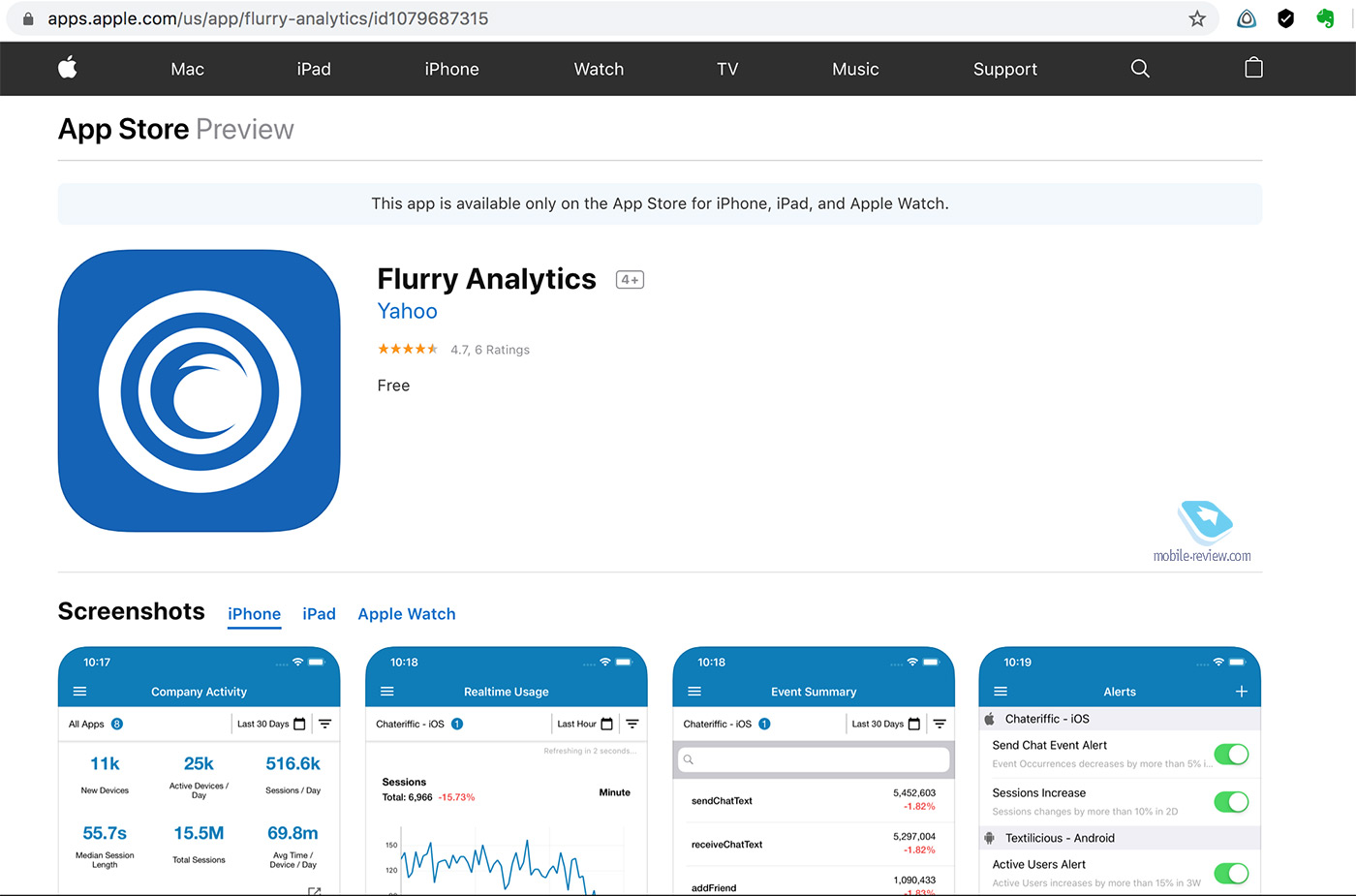Viewport: 1356px width, 896px height.
Task: Click Android icon beside Textilicious - Android
Action: pyautogui.click(x=990, y=838)
